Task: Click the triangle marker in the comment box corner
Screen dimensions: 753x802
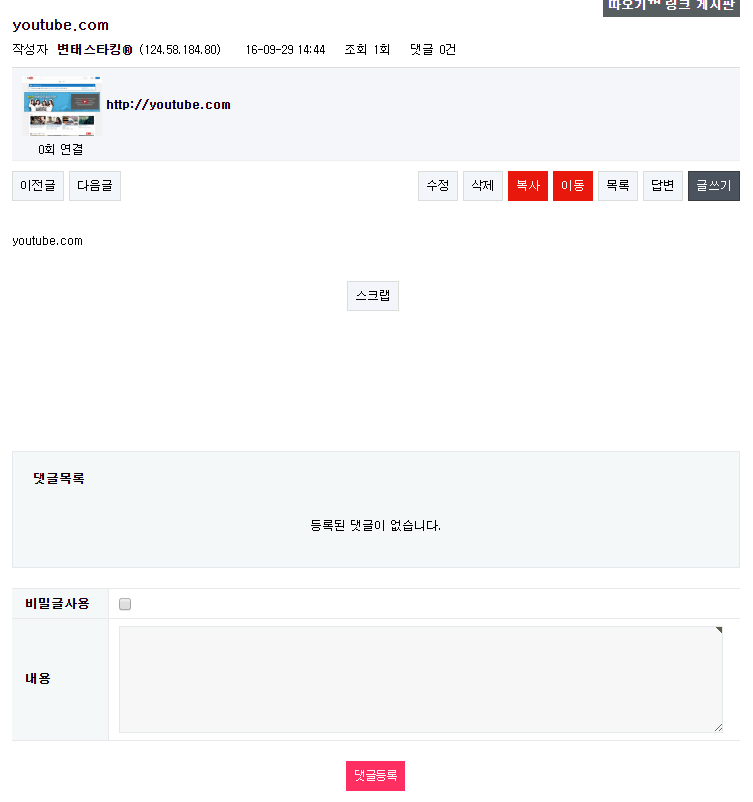Action: [x=719, y=630]
